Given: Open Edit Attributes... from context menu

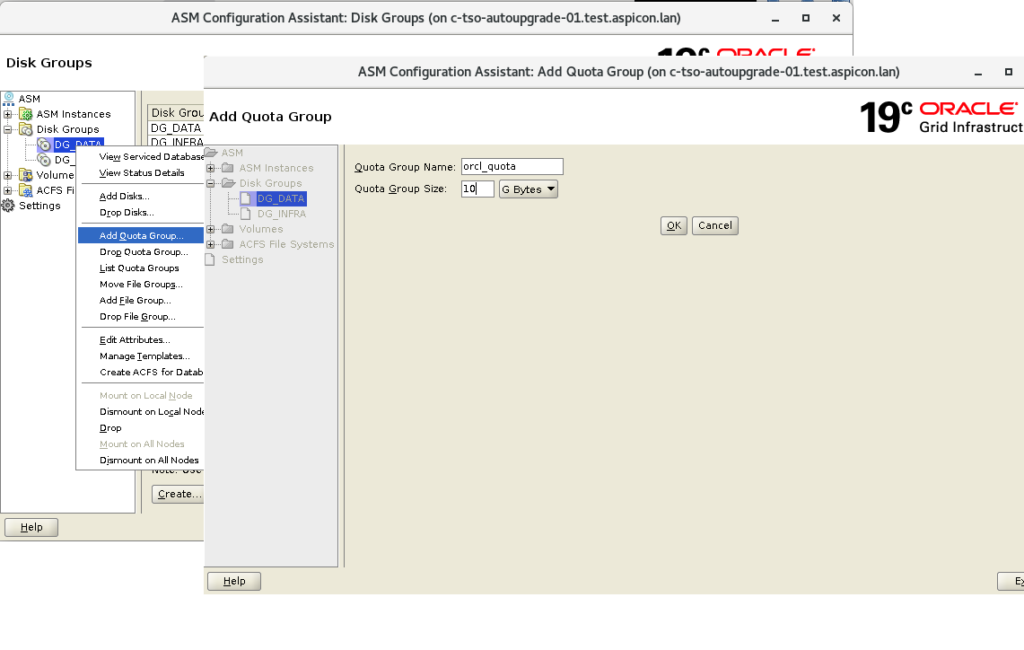Looking at the screenshot, I should [141, 340].
